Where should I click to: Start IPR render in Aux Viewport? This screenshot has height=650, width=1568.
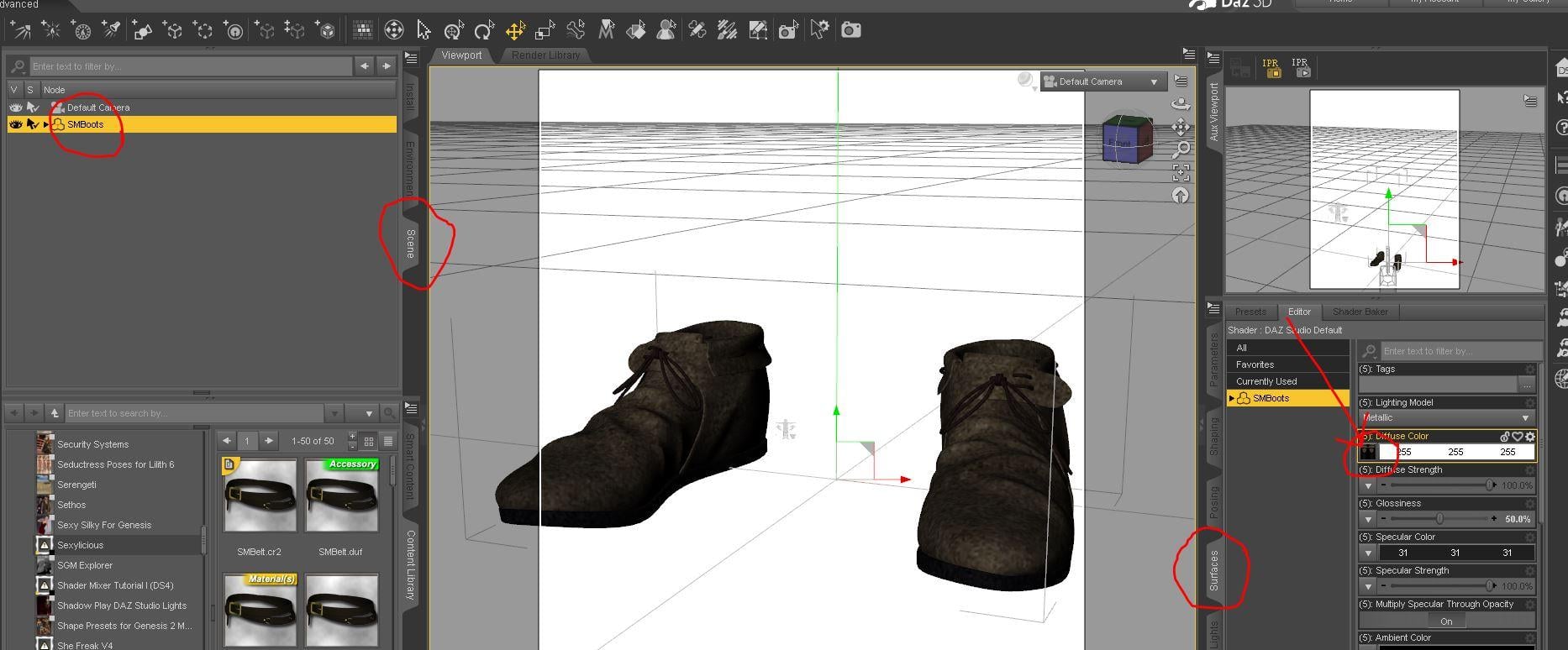tap(1300, 68)
